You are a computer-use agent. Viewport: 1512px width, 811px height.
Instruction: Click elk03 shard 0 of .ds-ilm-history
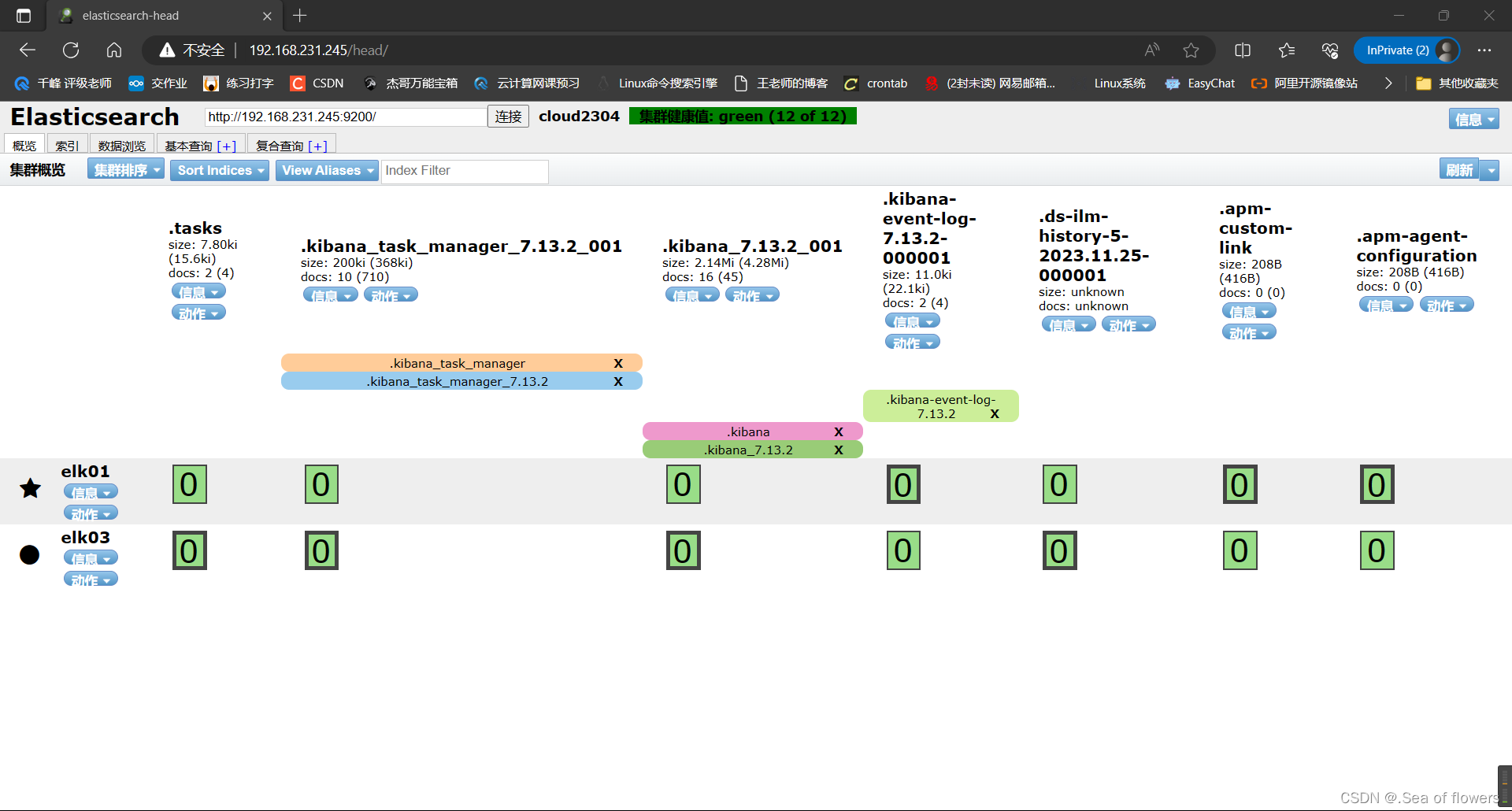coord(1059,550)
